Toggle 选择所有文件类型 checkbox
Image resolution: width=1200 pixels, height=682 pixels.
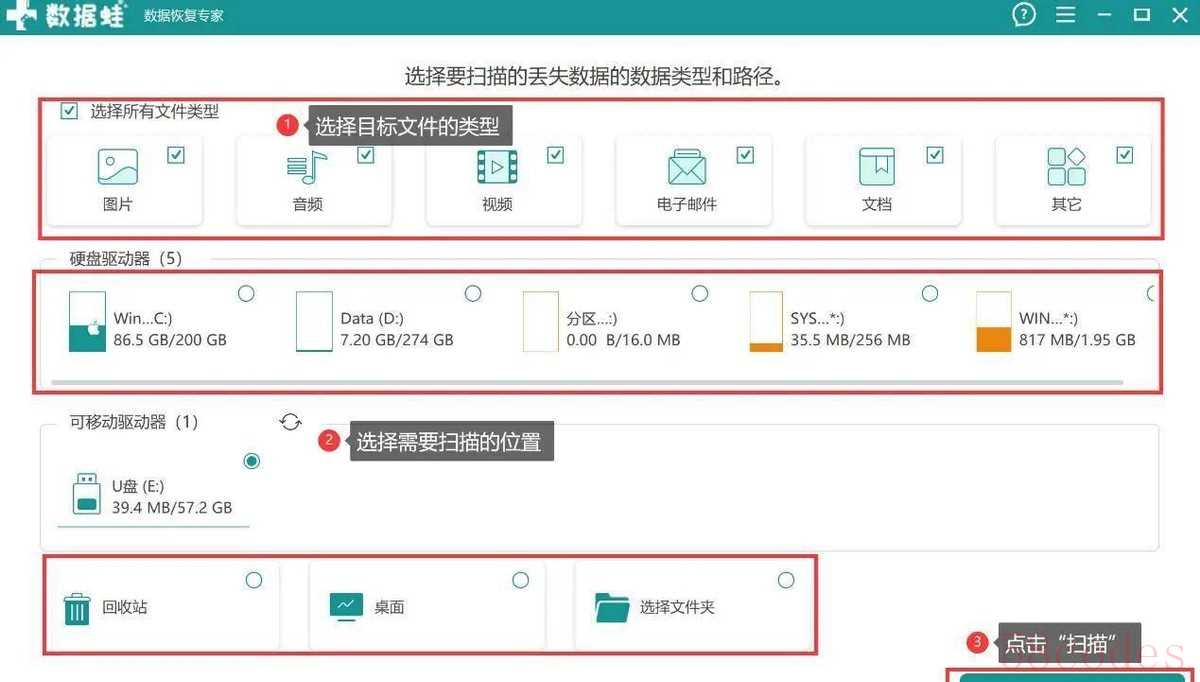[69, 111]
